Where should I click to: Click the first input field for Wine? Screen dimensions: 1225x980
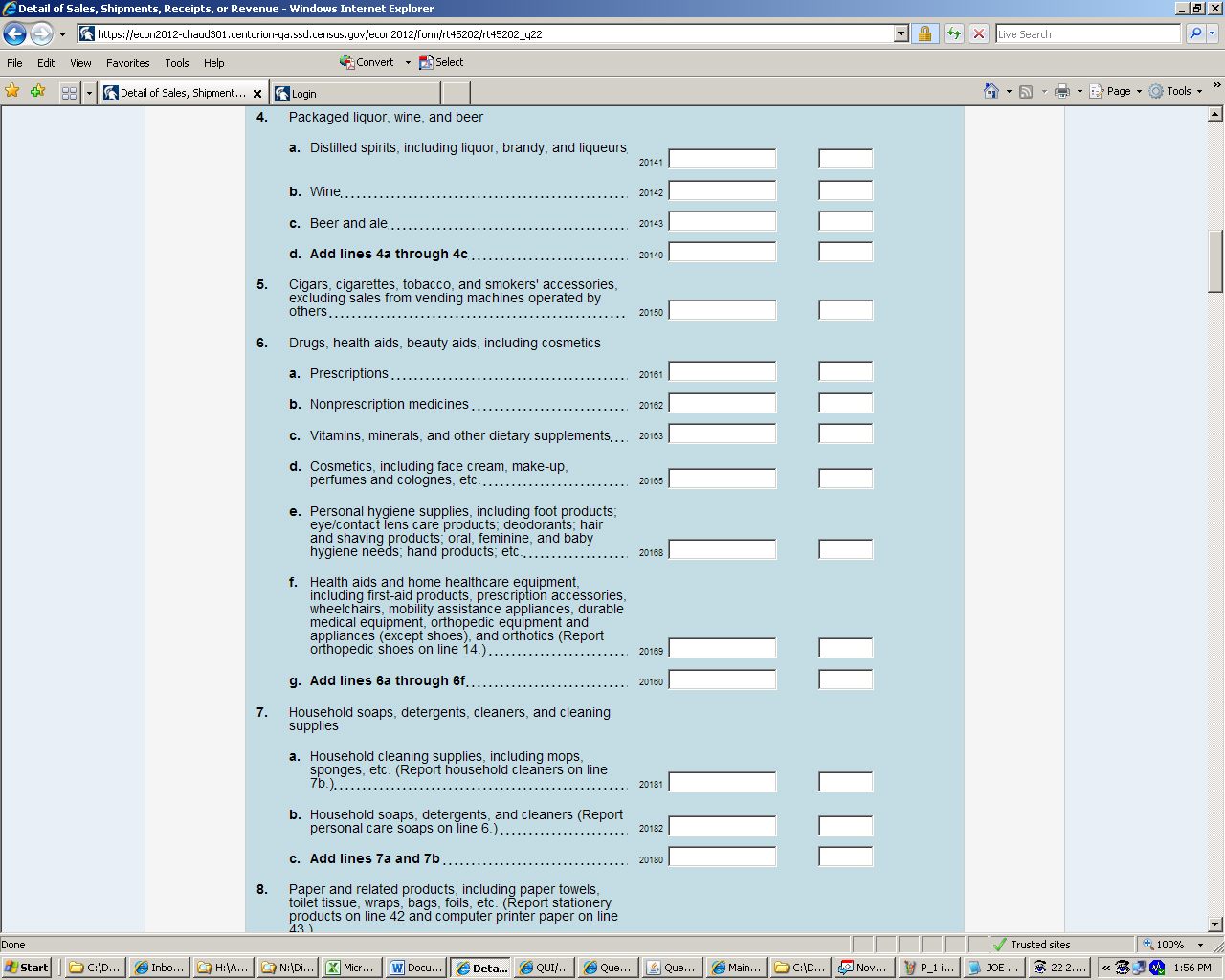(x=722, y=190)
